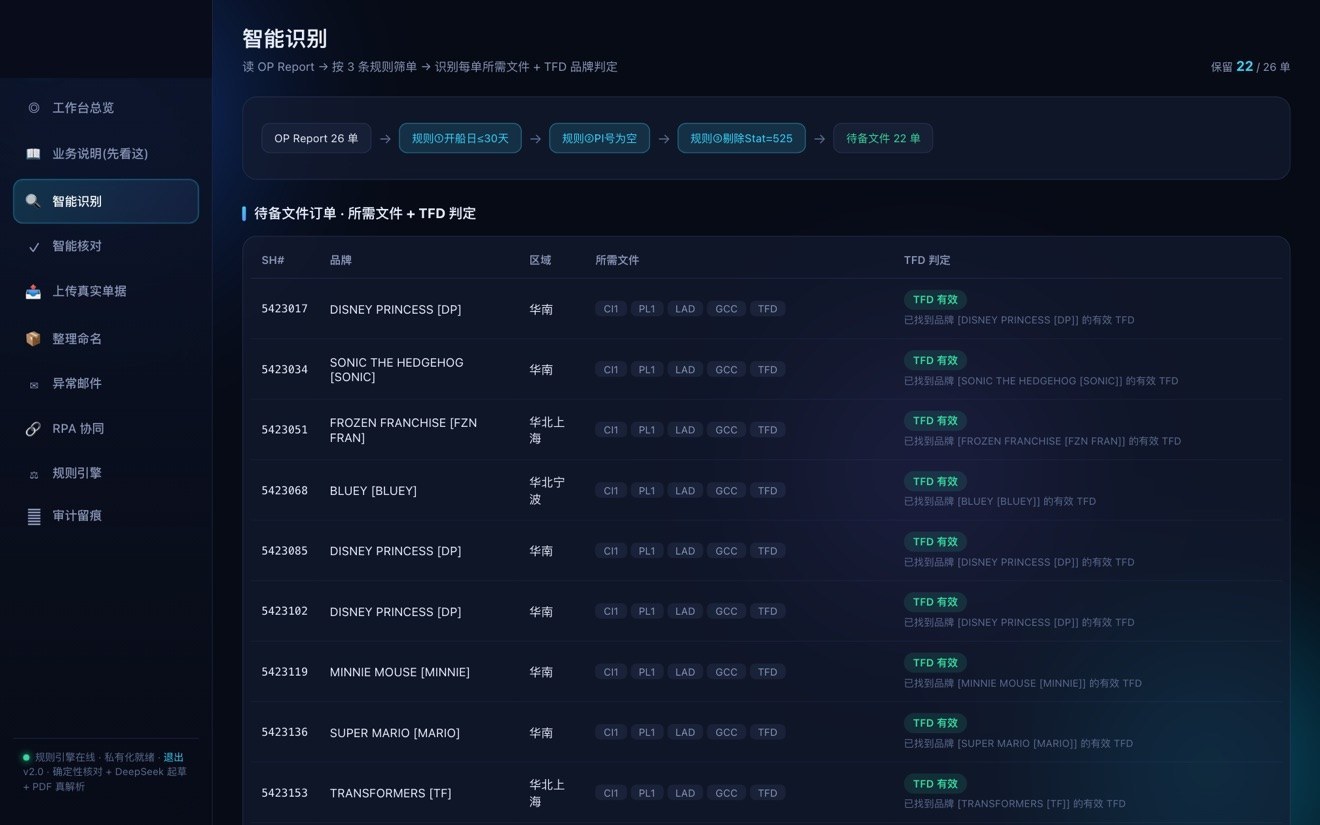Click the 退出 logout link
This screenshot has width=1320, height=825.
pos(174,757)
